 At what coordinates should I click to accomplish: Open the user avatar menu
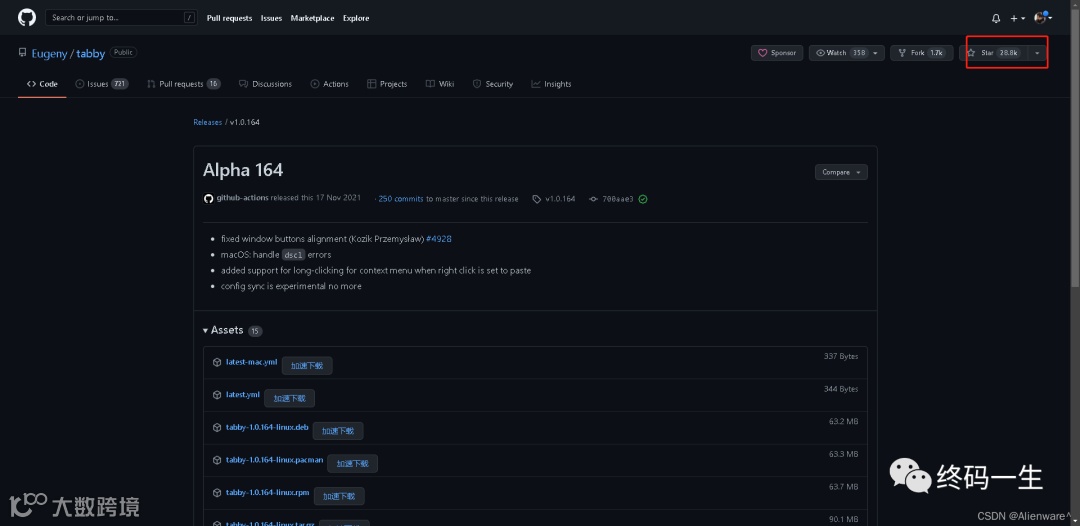tap(1043, 18)
